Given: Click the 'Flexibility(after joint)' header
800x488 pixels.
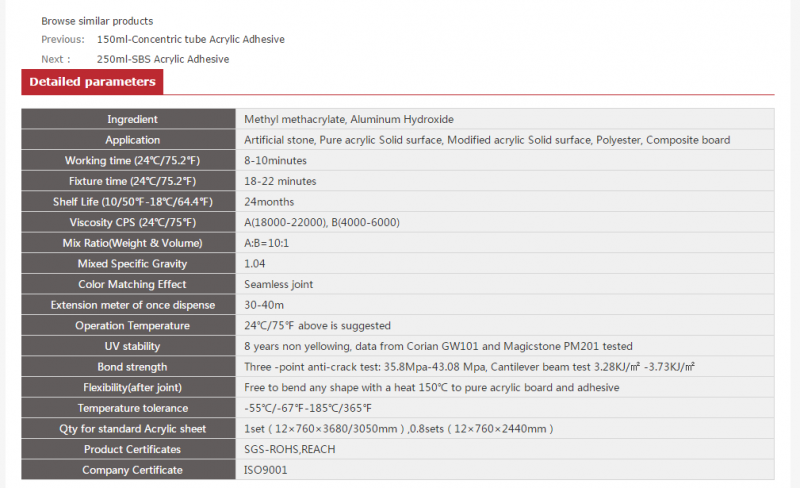Looking at the screenshot, I should click(128, 387).
